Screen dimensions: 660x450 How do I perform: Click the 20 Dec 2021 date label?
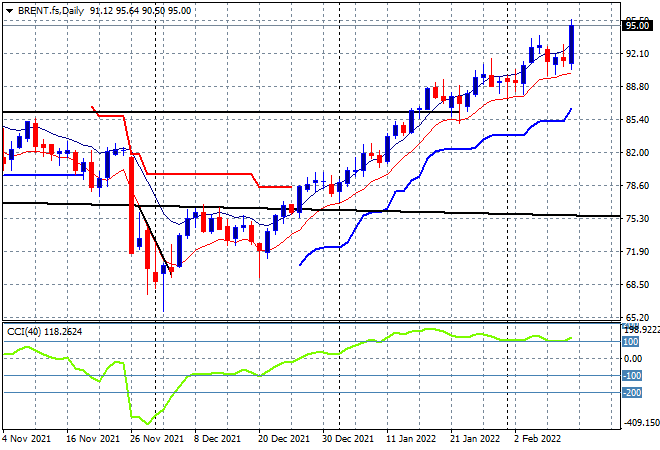click(285, 439)
